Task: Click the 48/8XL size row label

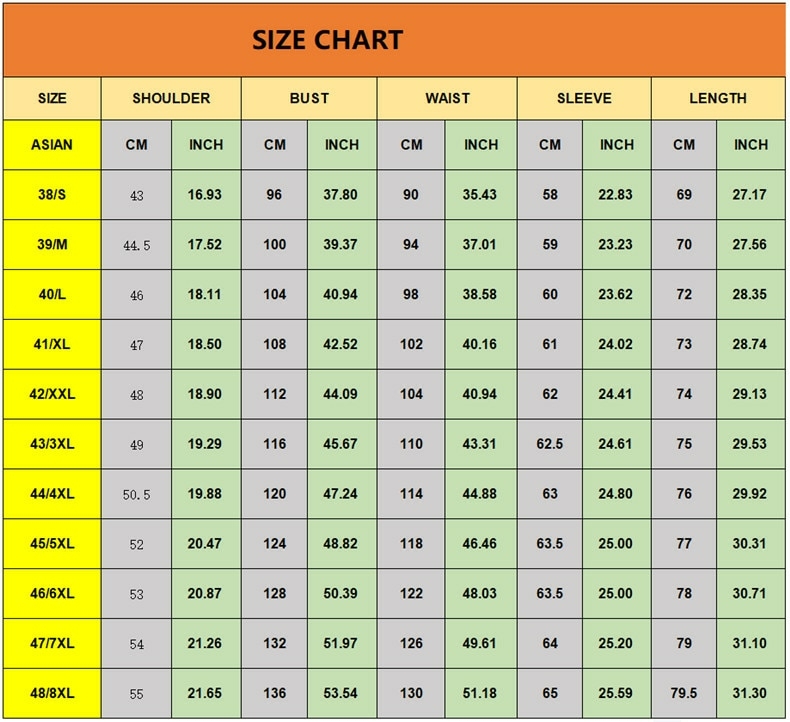Action: click(52, 693)
